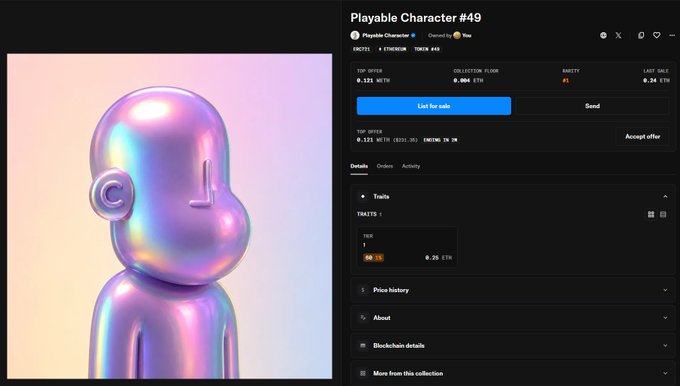Open the owner profile link You

point(467,36)
